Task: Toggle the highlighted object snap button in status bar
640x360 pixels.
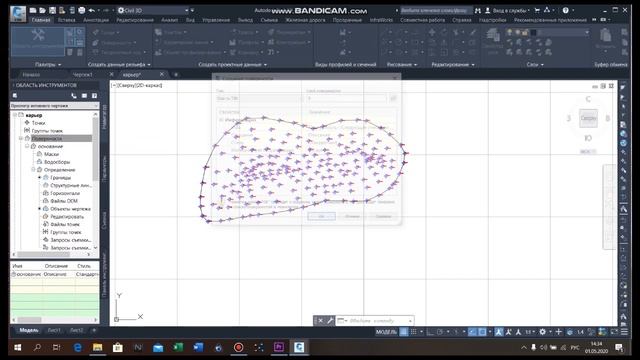Action: click(x=482, y=332)
